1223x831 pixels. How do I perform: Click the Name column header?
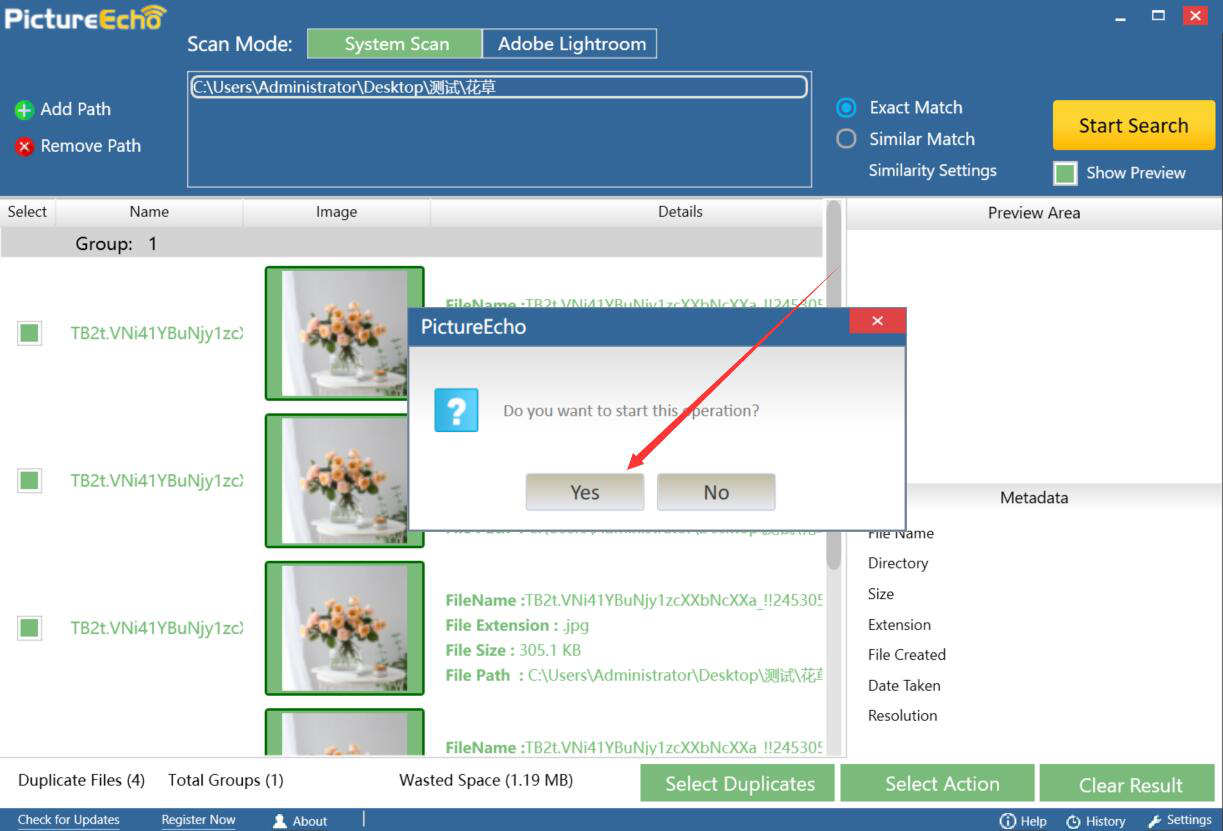(x=149, y=212)
